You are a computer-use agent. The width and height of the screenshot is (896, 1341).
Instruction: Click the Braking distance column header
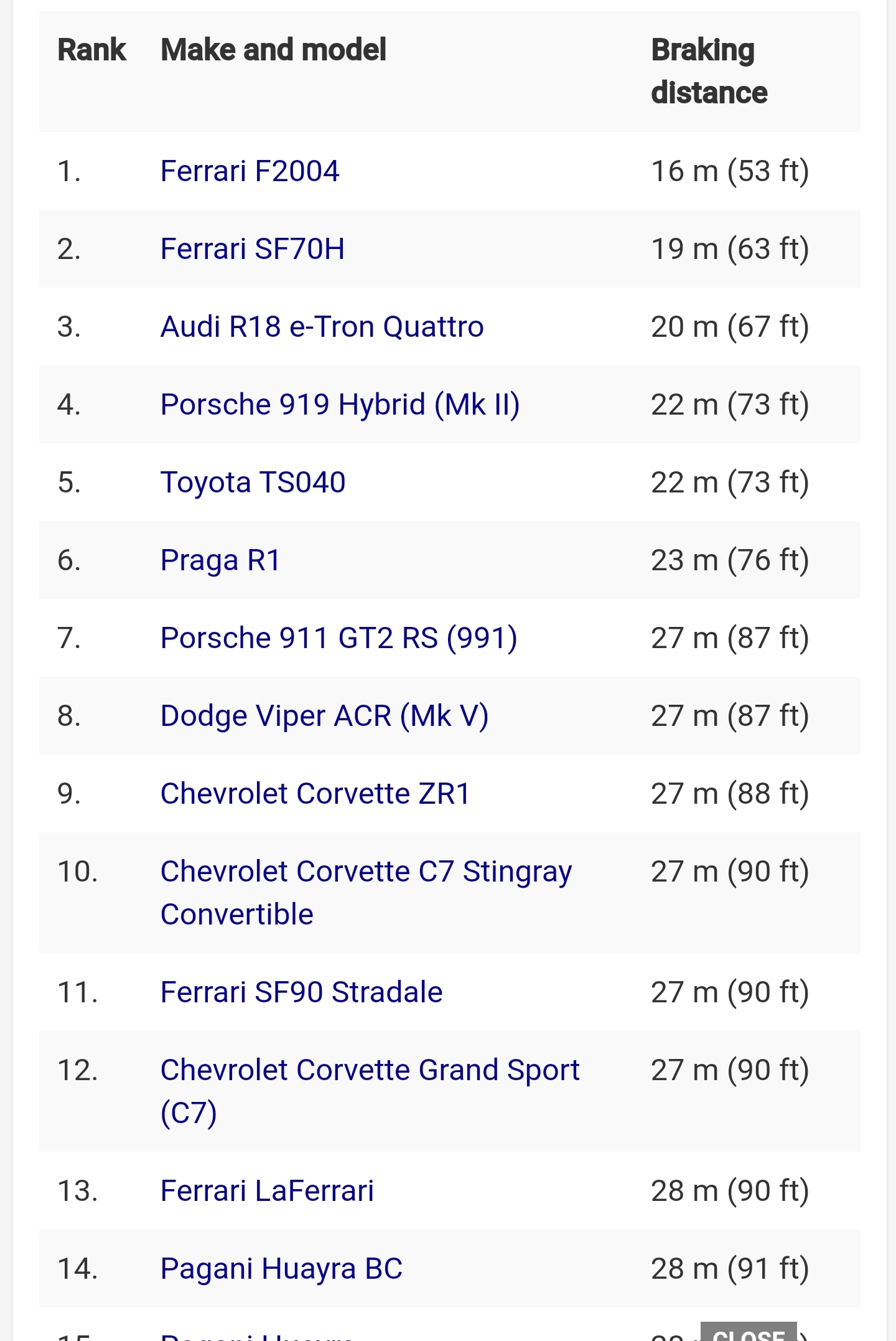click(x=709, y=71)
